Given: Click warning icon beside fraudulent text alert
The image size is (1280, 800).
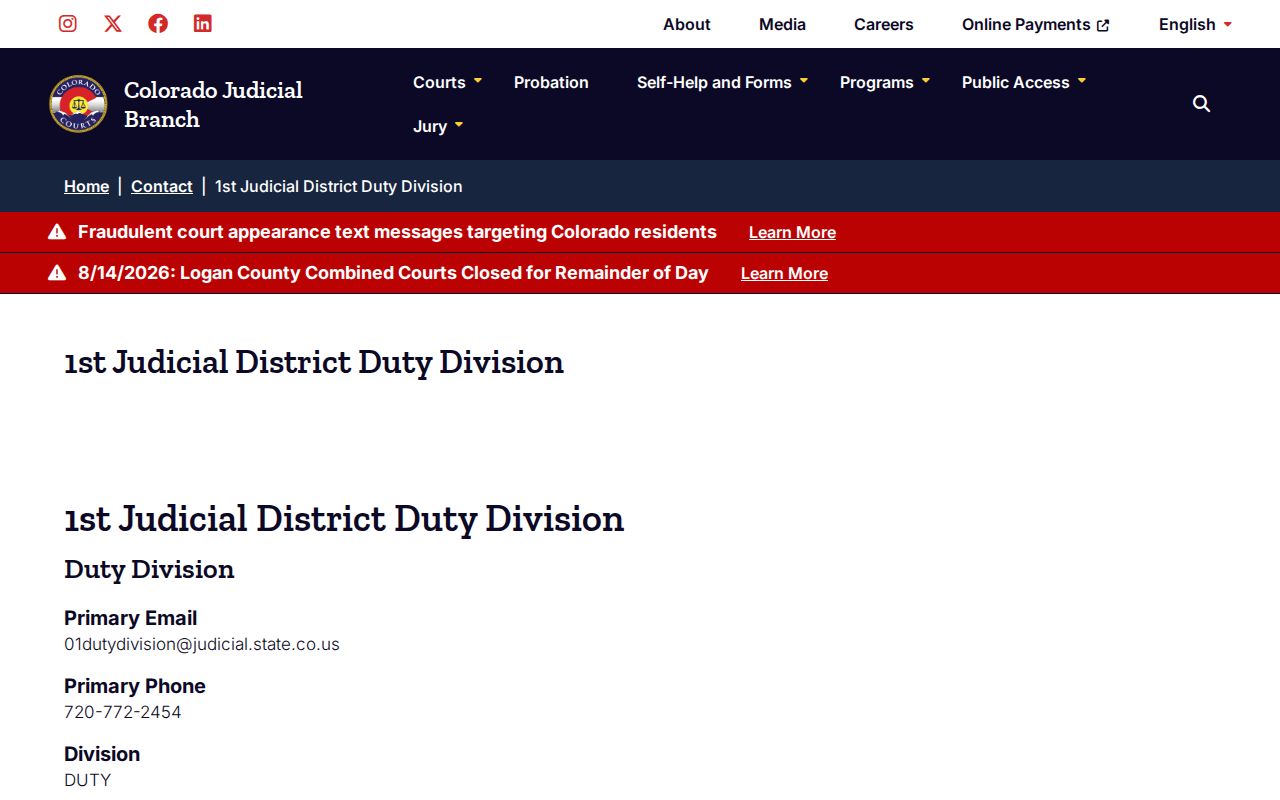Looking at the screenshot, I should [x=57, y=232].
